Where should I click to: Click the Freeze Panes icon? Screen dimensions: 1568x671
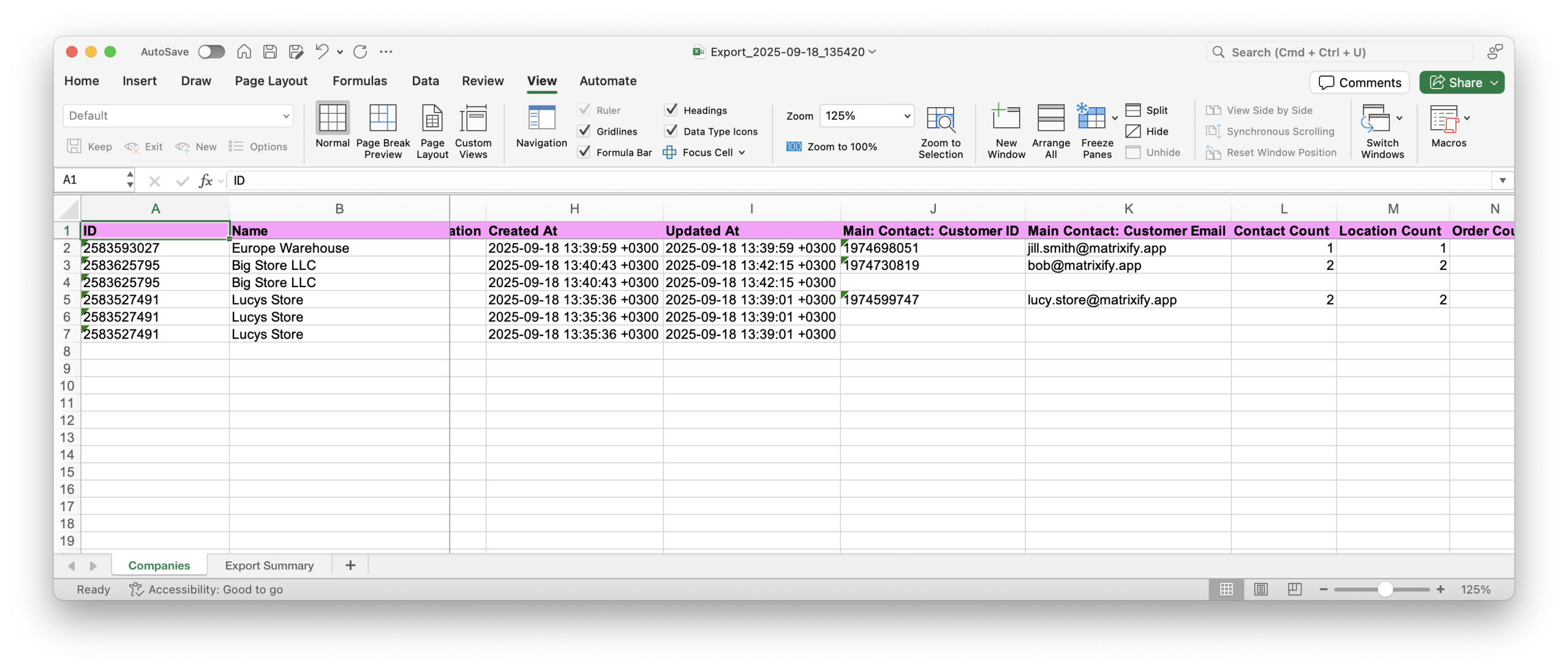tap(1091, 119)
